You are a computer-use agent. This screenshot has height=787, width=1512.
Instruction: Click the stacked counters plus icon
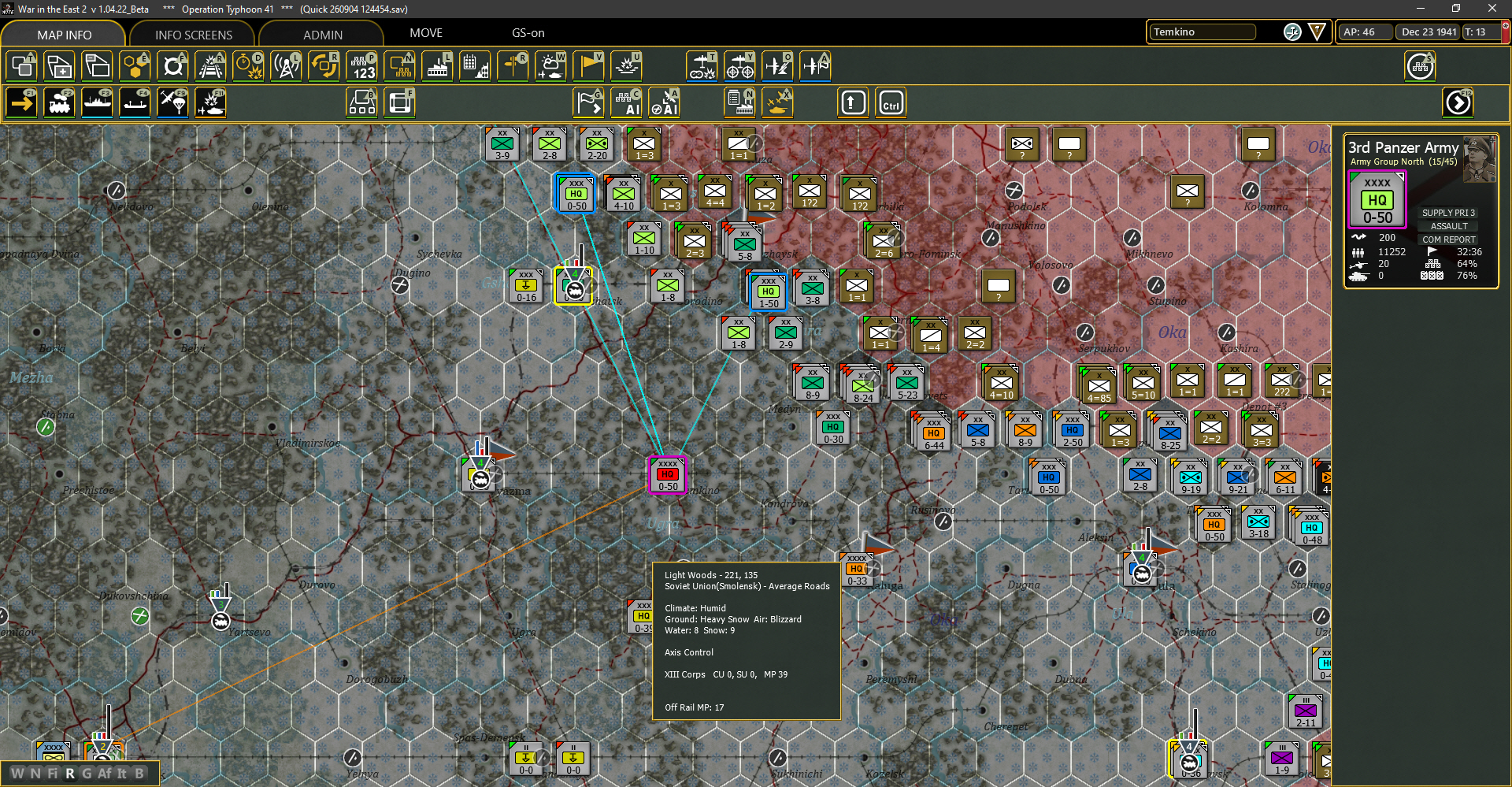[x=60, y=66]
